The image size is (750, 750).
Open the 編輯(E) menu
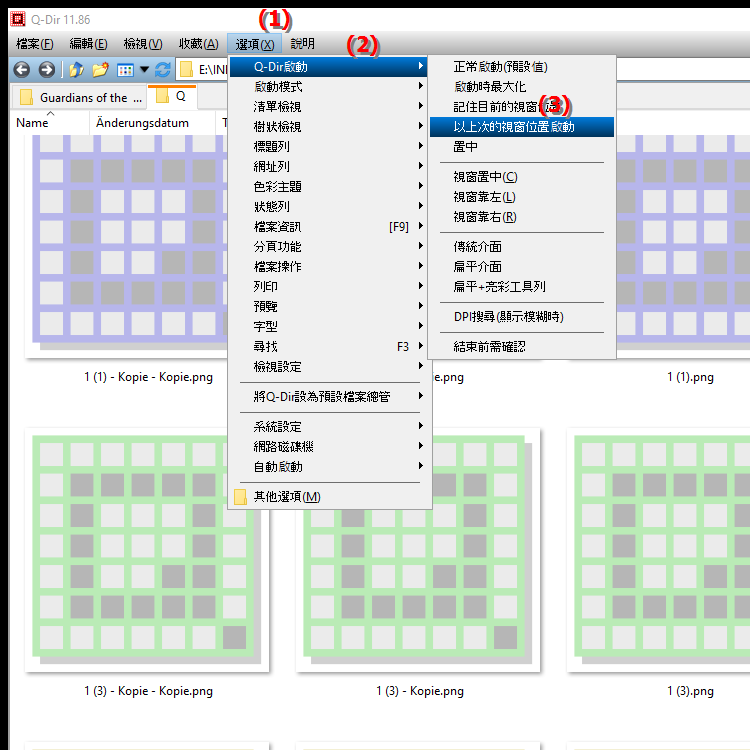pyautogui.click(x=88, y=44)
